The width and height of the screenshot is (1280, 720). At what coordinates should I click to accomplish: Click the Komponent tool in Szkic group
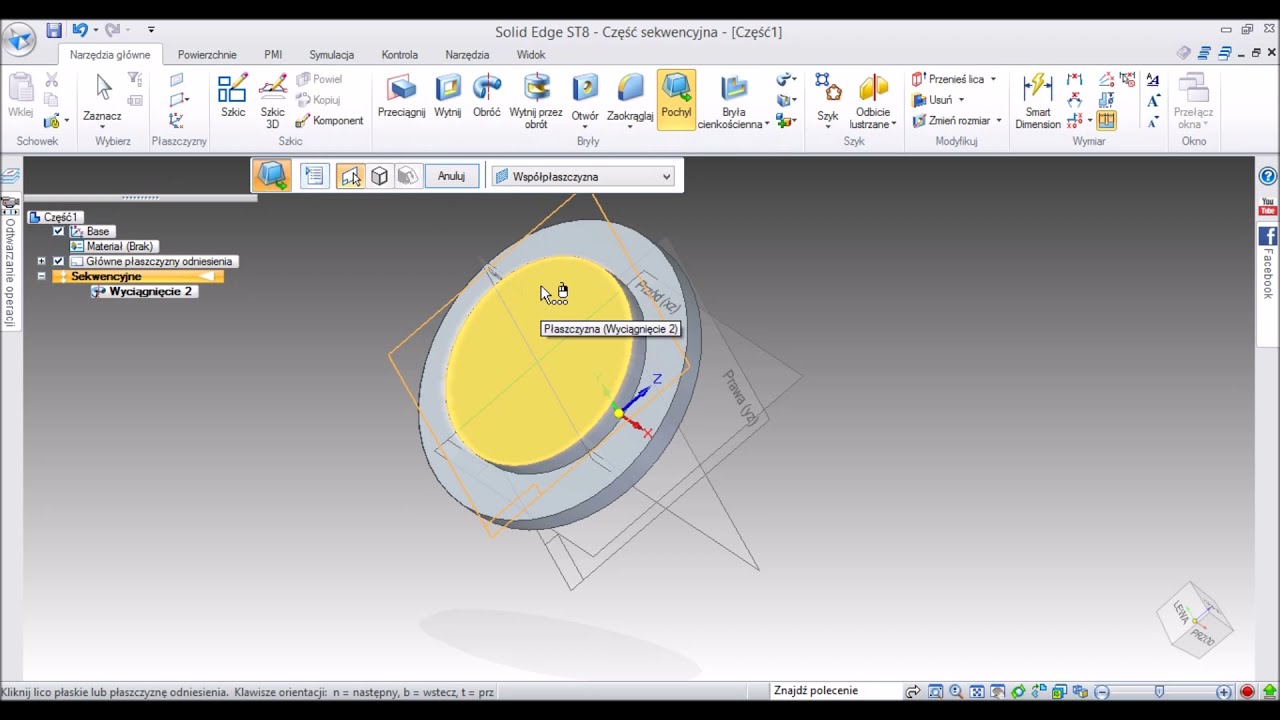click(x=329, y=121)
